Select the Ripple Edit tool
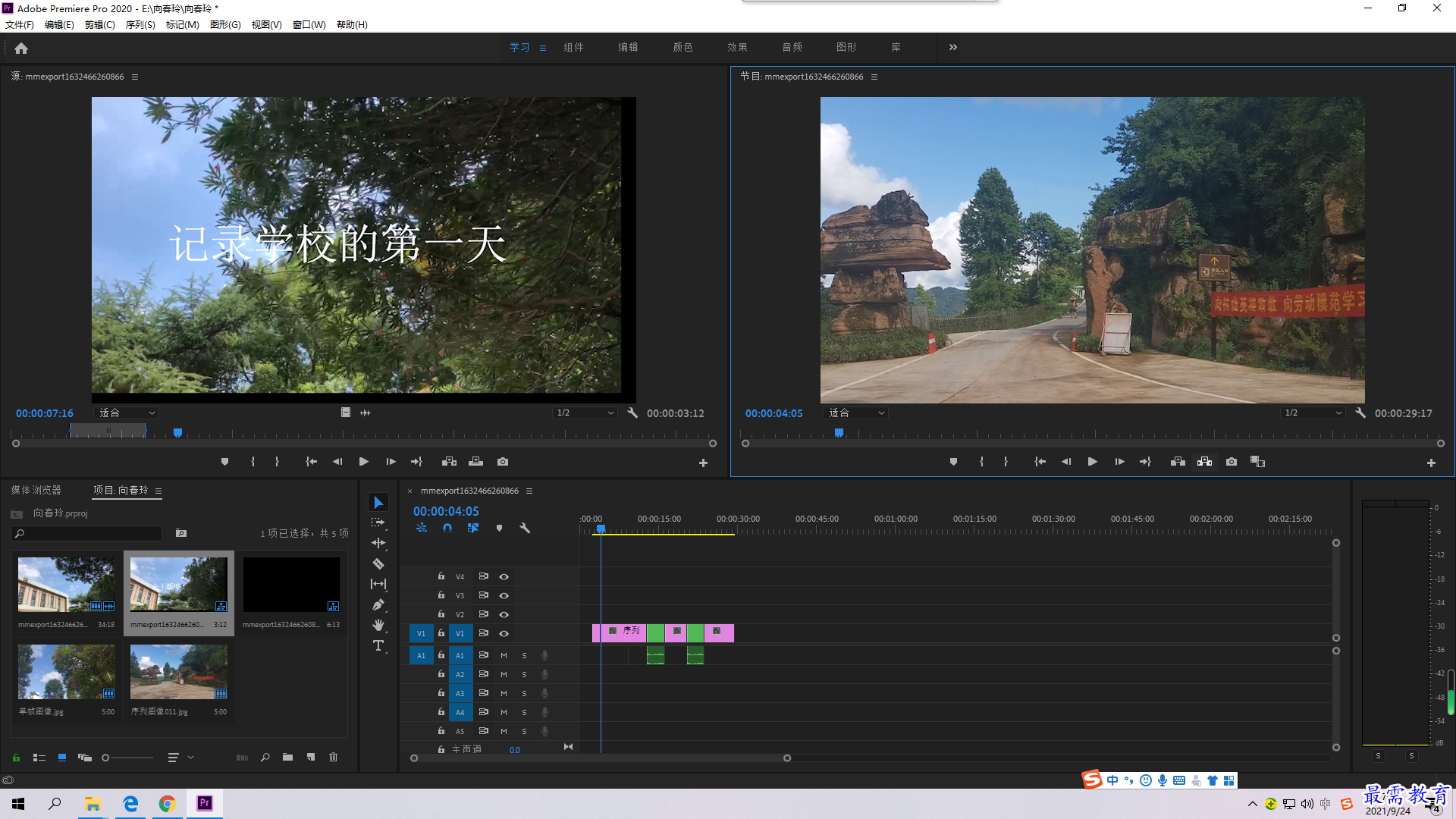Viewport: 1456px width, 819px height. tap(378, 543)
